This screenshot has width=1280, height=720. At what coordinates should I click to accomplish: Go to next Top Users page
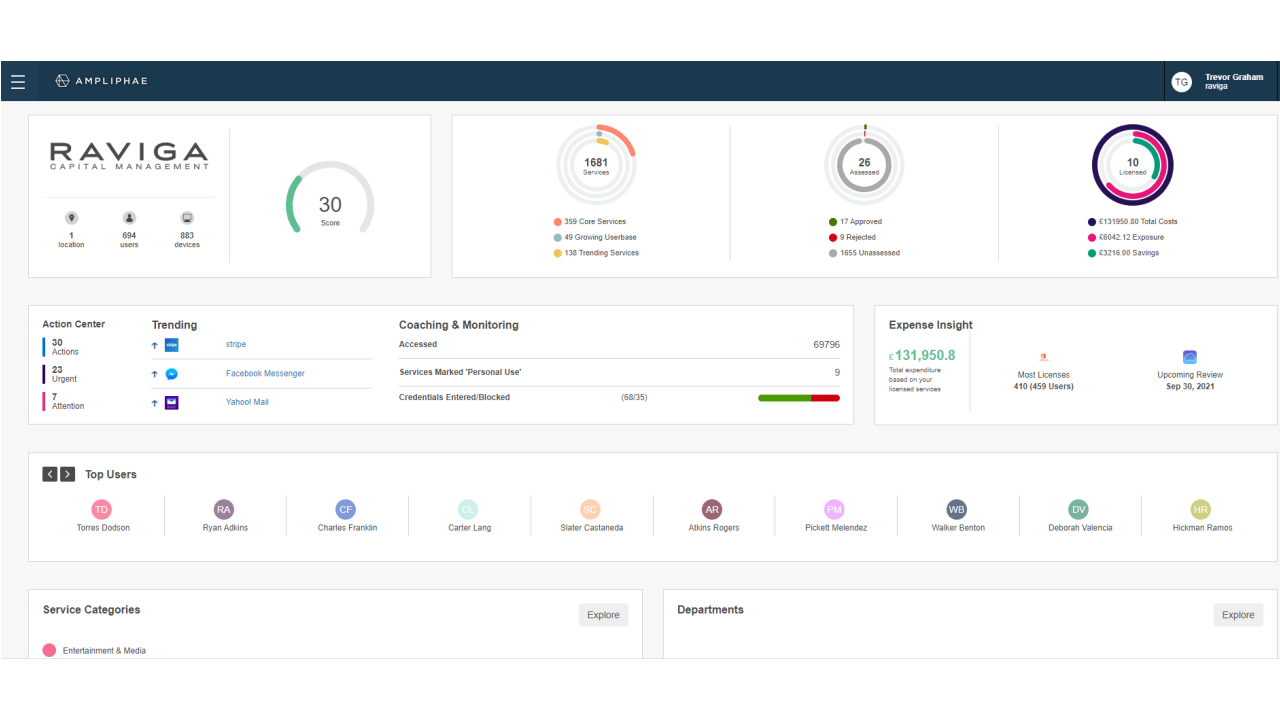pyautogui.click(x=68, y=475)
